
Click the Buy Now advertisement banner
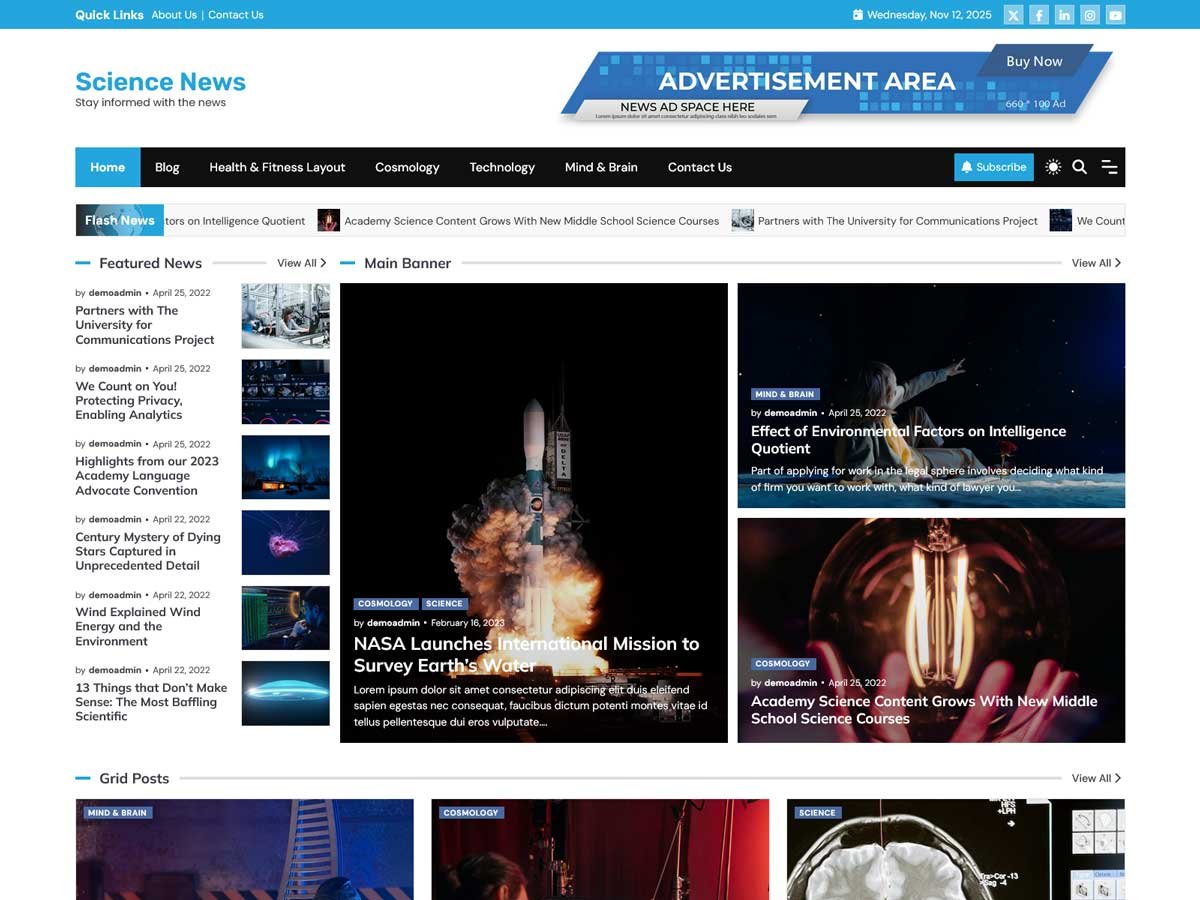(1033, 62)
